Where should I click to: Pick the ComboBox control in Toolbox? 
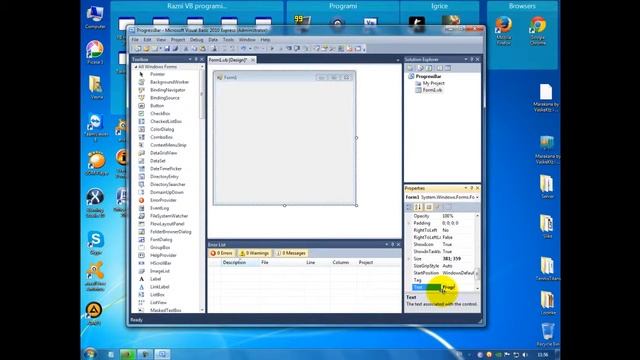point(161,137)
